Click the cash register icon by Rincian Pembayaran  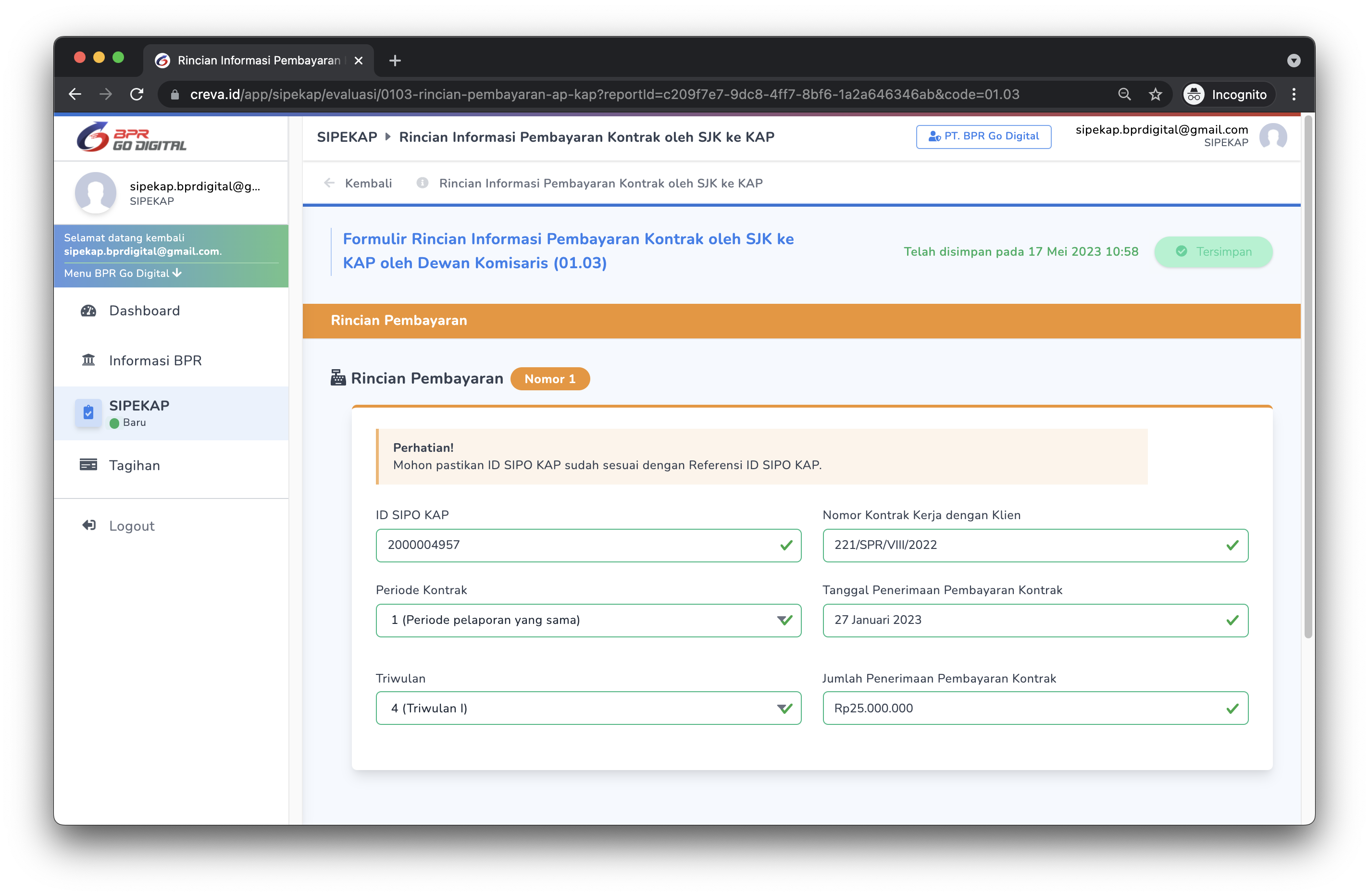point(337,378)
